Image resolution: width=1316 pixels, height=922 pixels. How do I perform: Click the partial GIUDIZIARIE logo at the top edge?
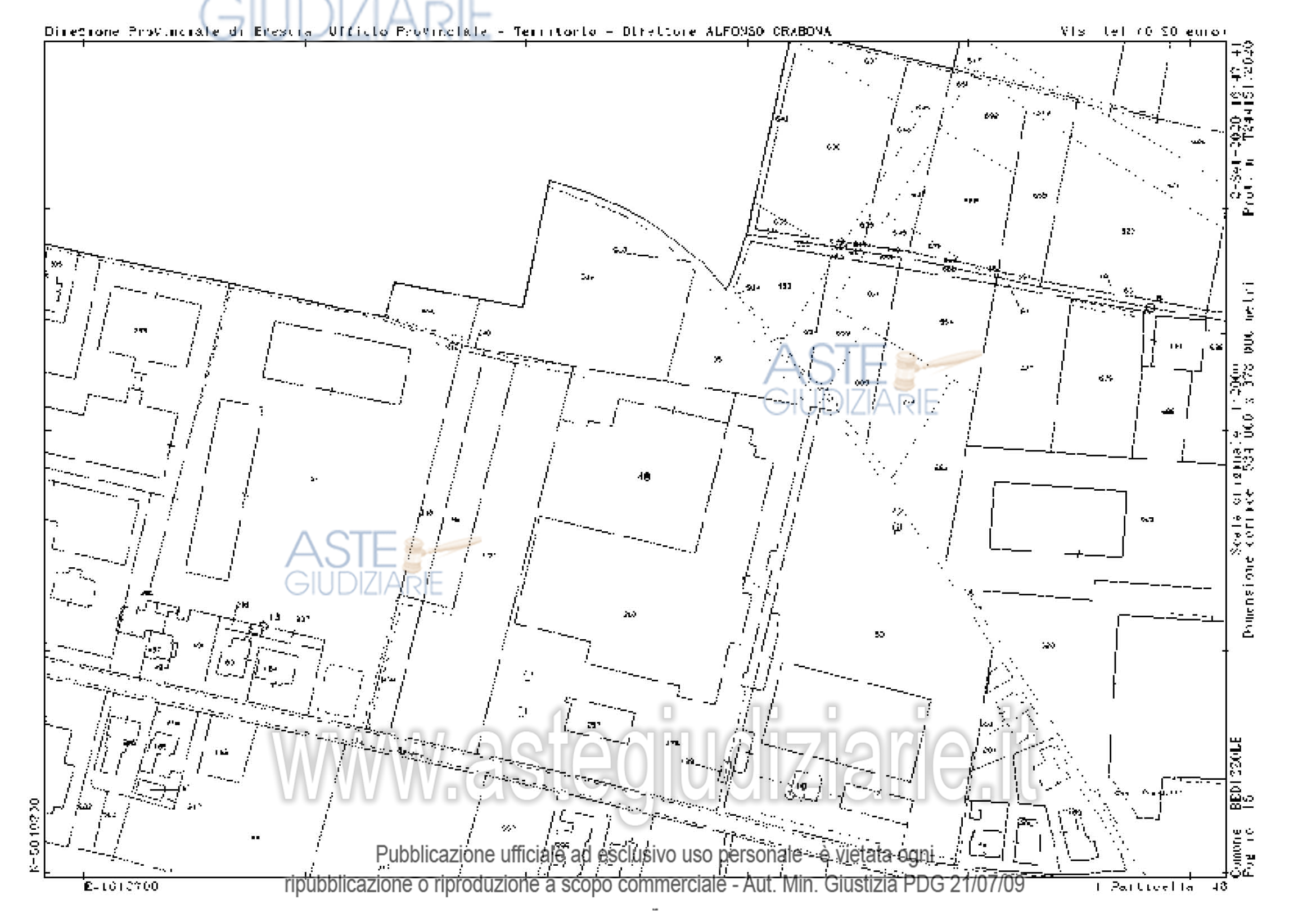click(345, 19)
